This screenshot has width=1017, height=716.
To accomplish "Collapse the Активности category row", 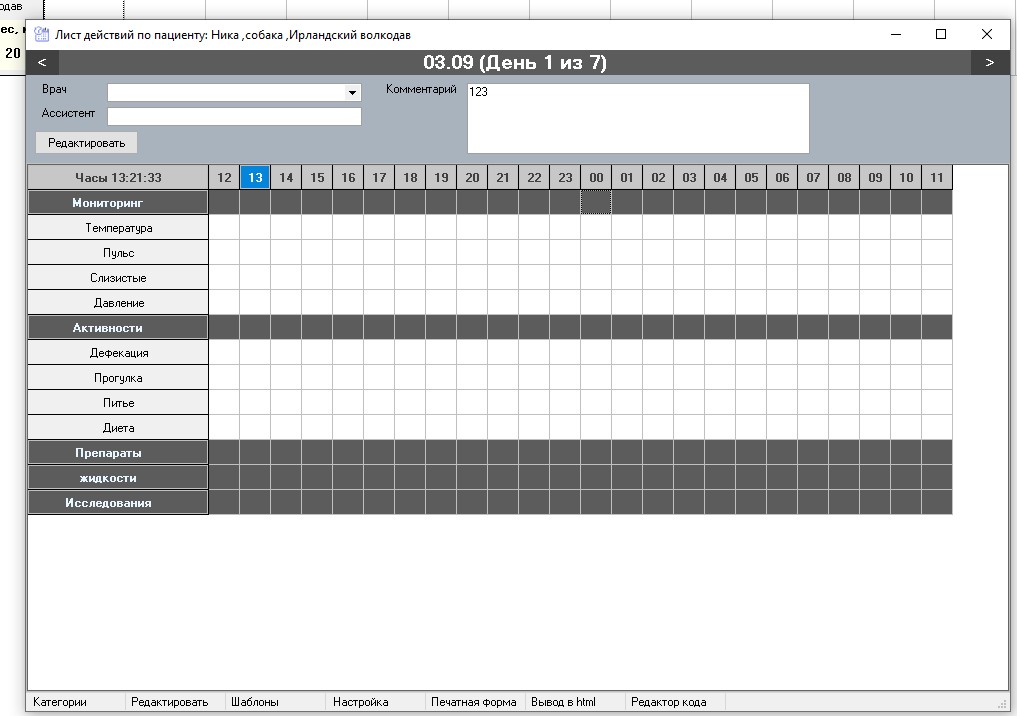I will (118, 328).
